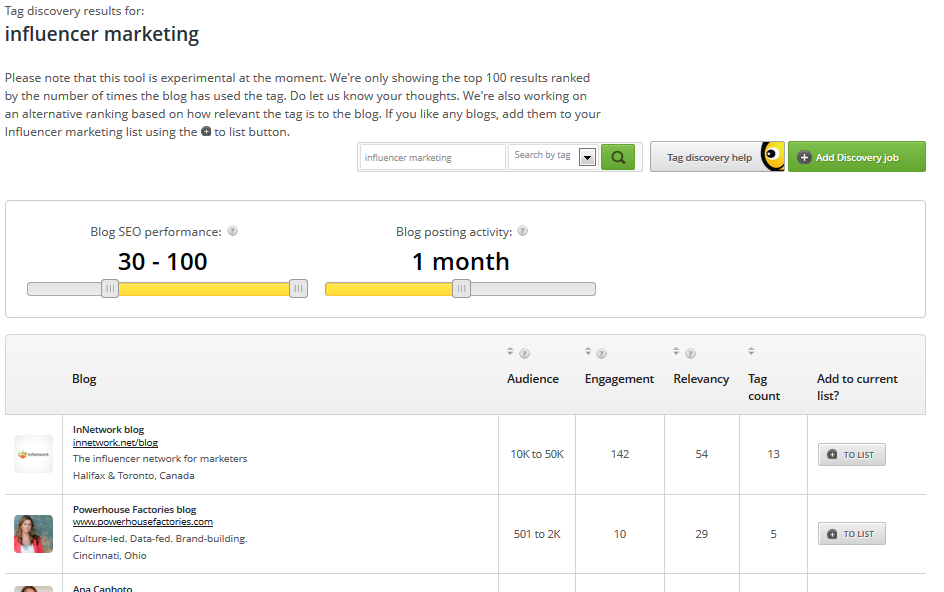This screenshot has height=592, width=944.
Task: Click relevancy value 29
Action: pos(701,534)
